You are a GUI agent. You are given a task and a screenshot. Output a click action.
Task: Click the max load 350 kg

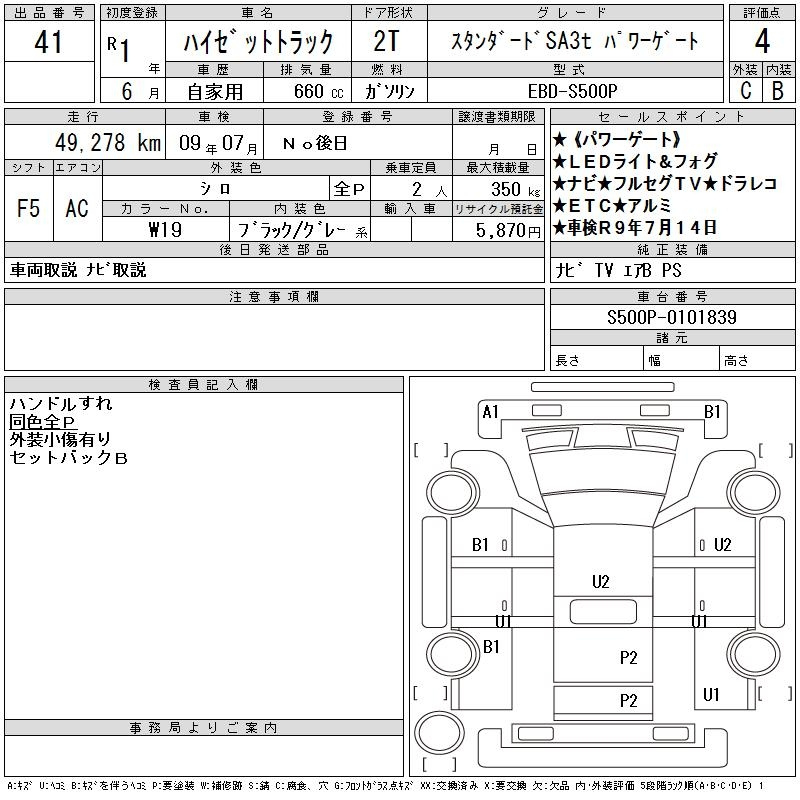click(x=515, y=190)
